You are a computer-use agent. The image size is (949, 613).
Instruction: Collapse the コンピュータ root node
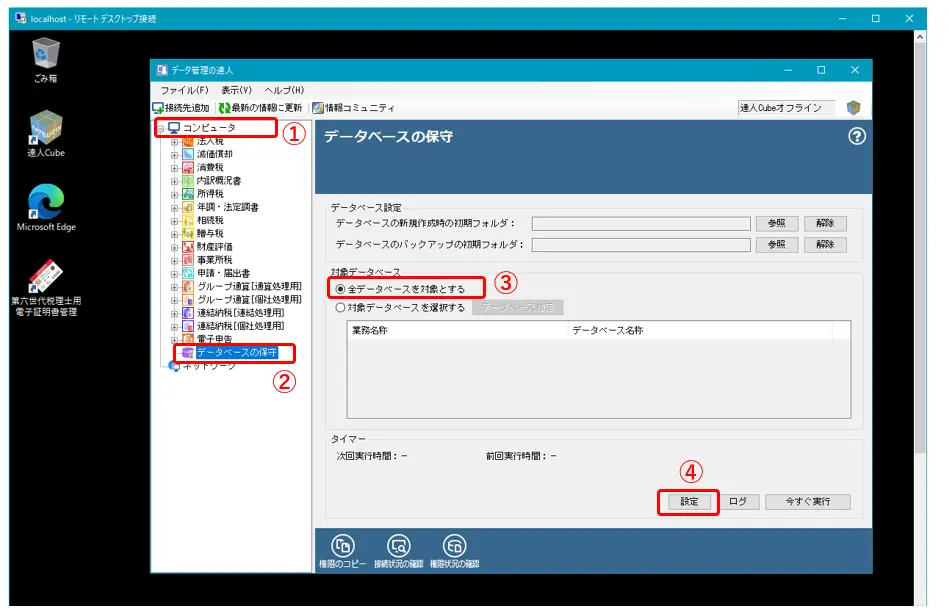tap(160, 128)
